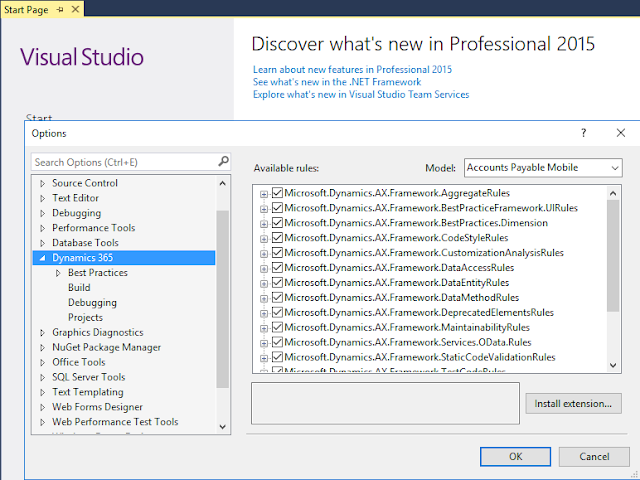640x480 pixels.
Task: Click the search magnifier icon in Options
Action: coord(223,162)
